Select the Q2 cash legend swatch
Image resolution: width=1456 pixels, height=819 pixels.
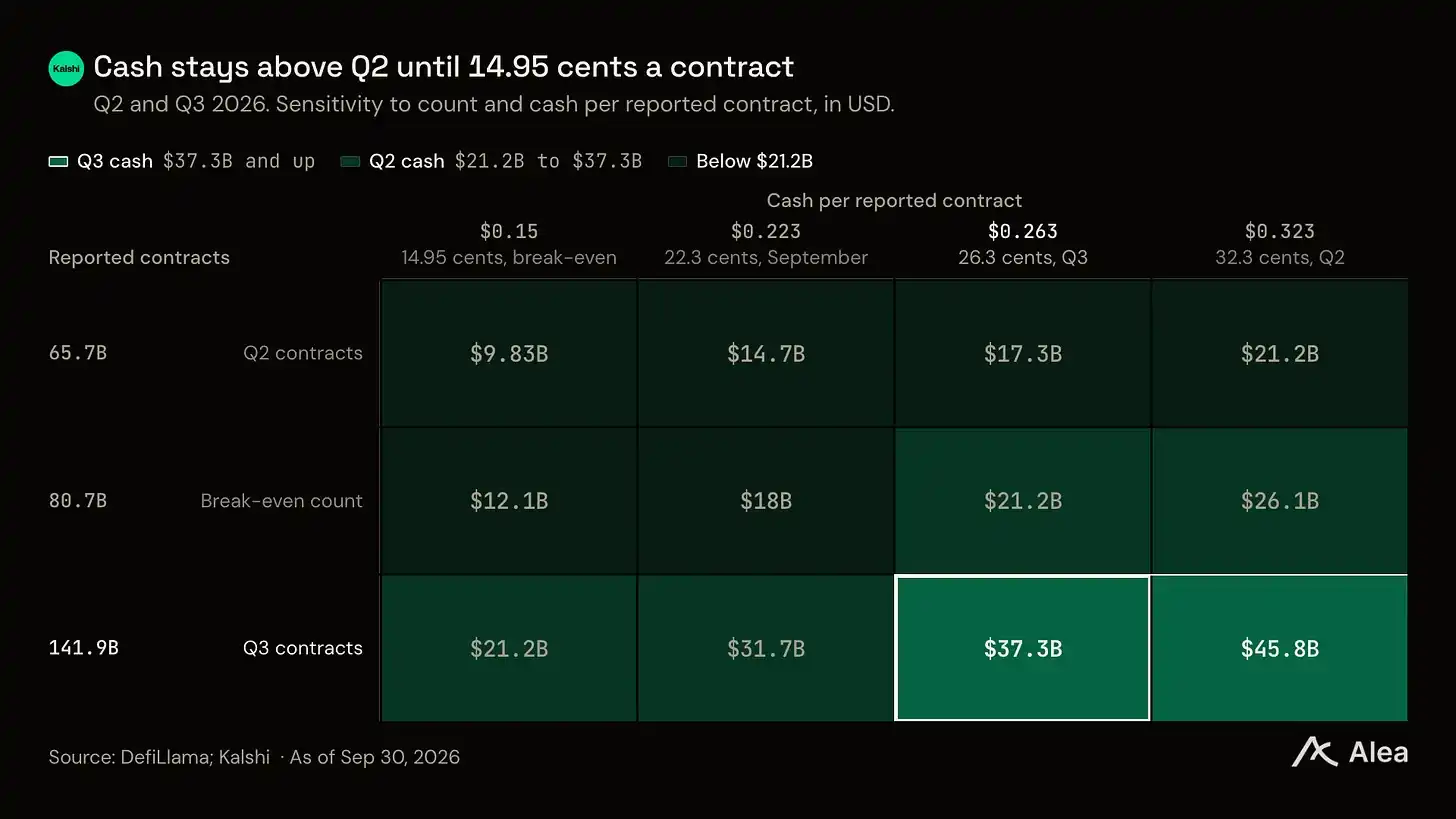point(350,161)
